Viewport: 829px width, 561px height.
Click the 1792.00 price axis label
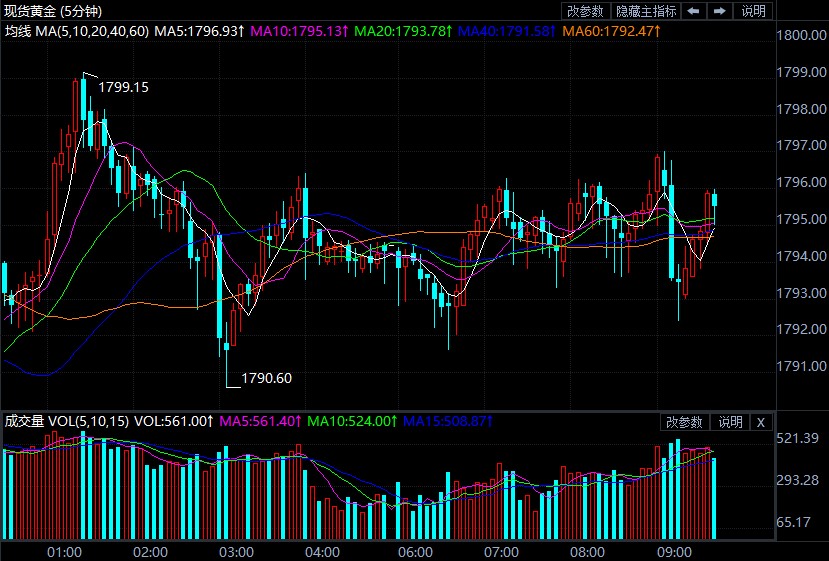point(801,329)
